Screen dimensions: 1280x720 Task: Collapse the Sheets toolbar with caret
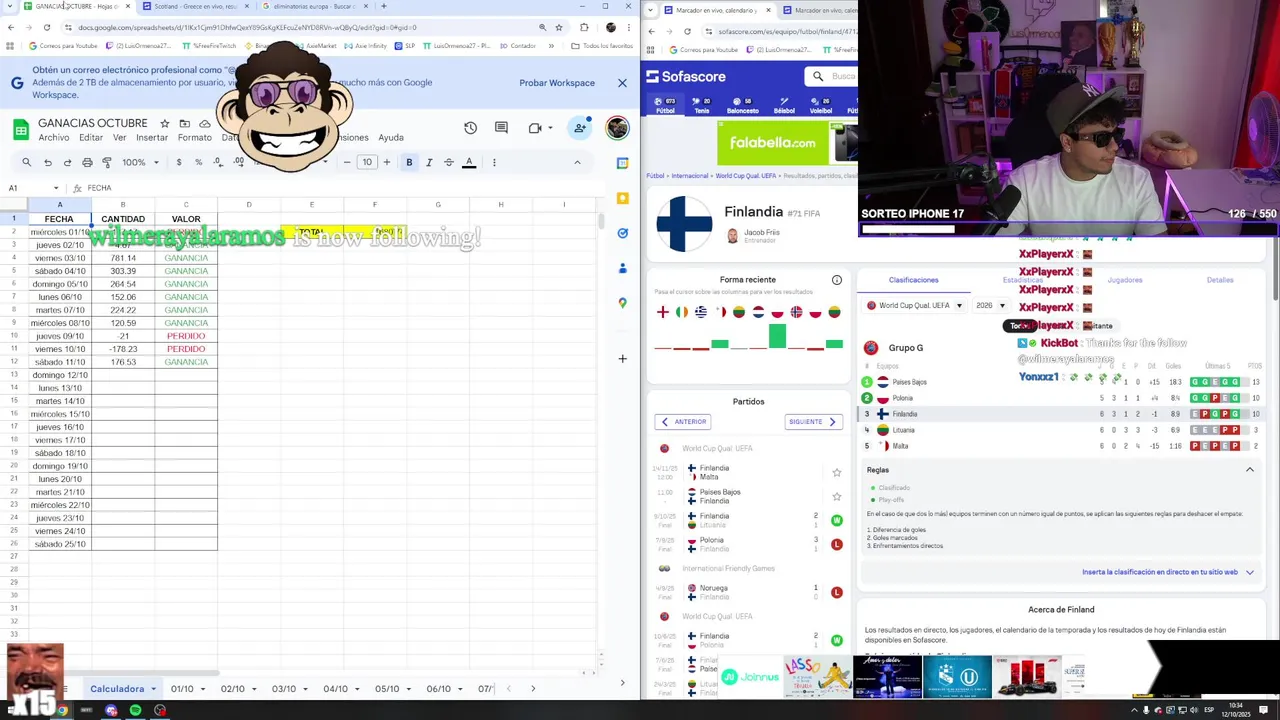pyautogui.click(x=577, y=162)
